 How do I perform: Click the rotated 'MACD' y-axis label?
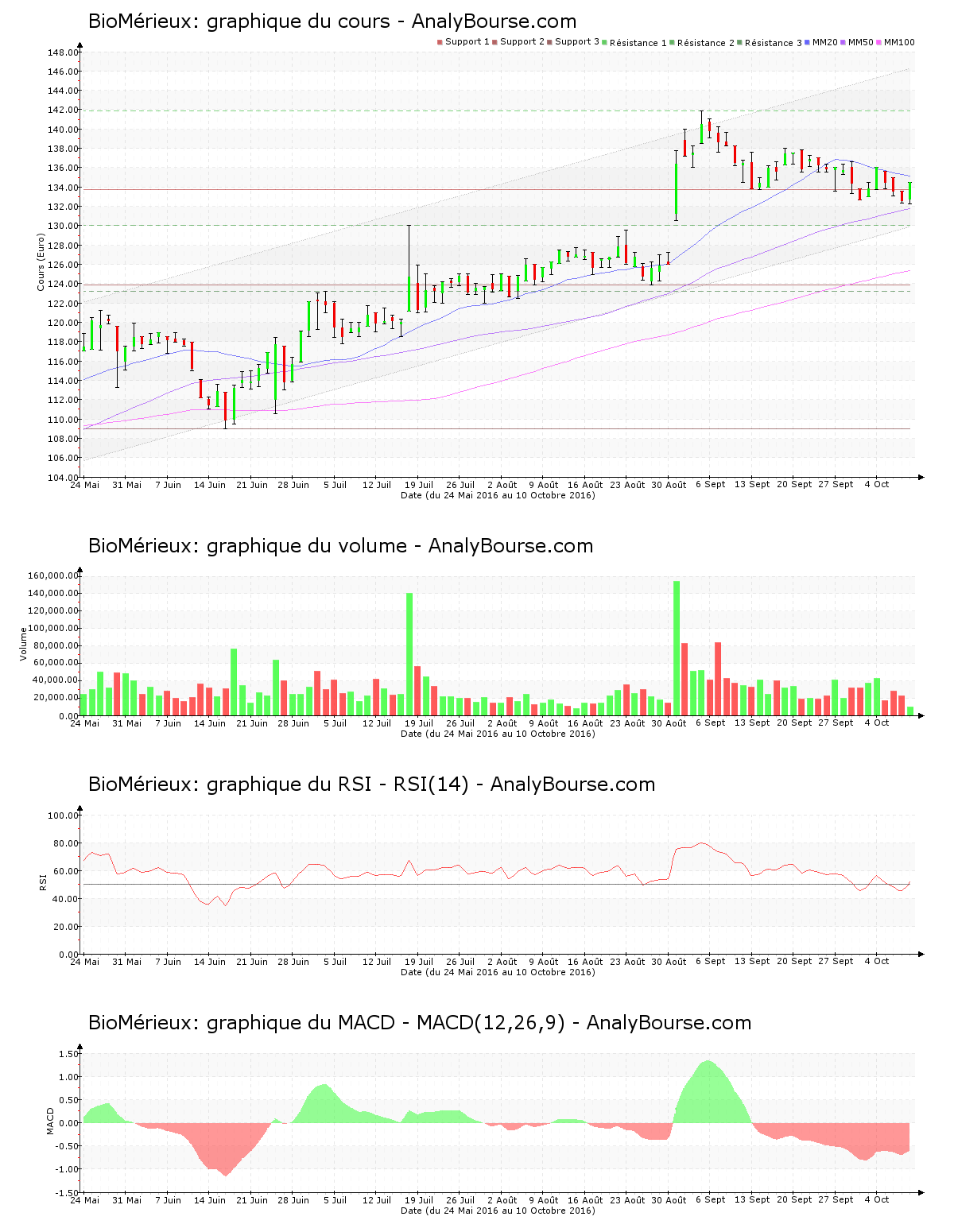tap(50, 1121)
